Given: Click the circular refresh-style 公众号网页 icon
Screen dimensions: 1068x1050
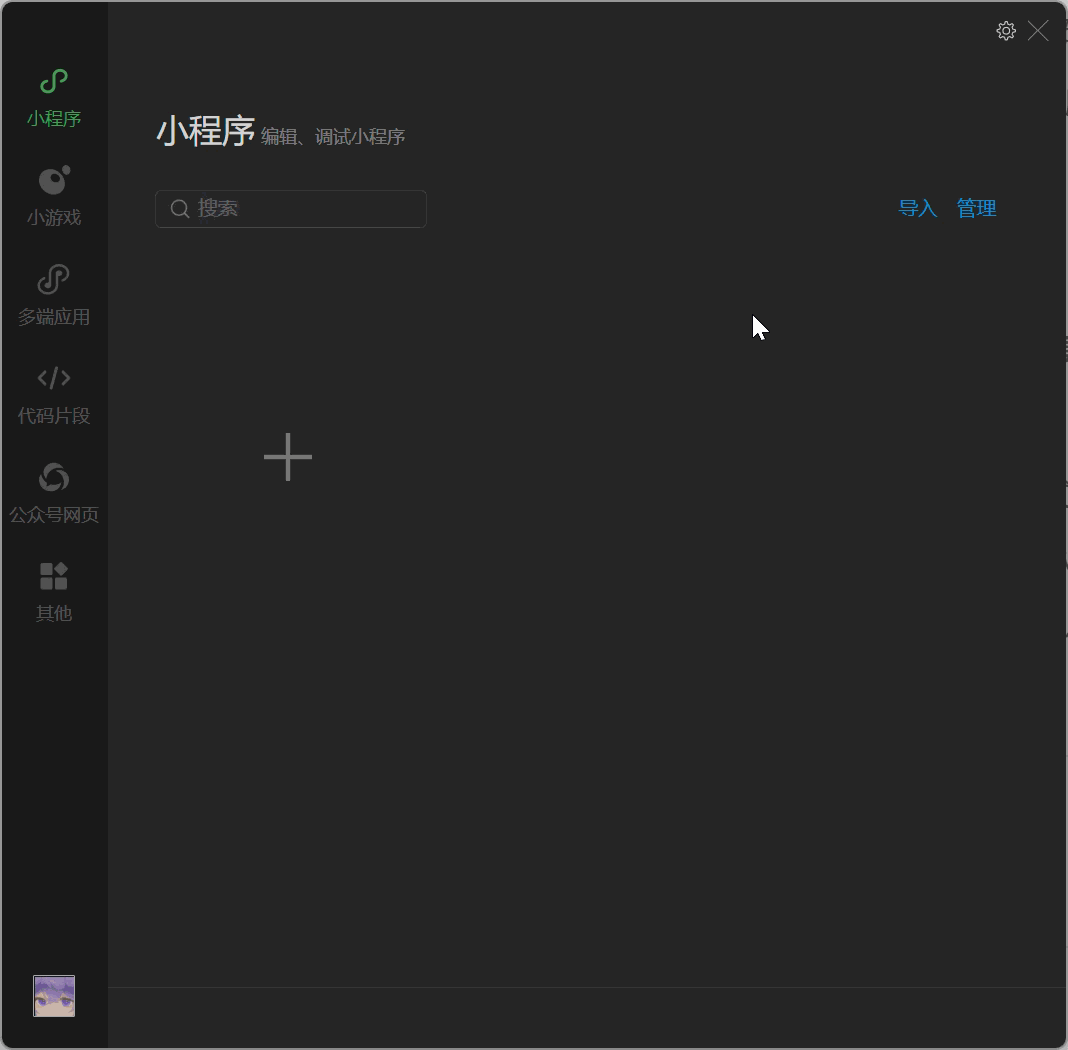Looking at the screenshot, I should click(53, 477).
